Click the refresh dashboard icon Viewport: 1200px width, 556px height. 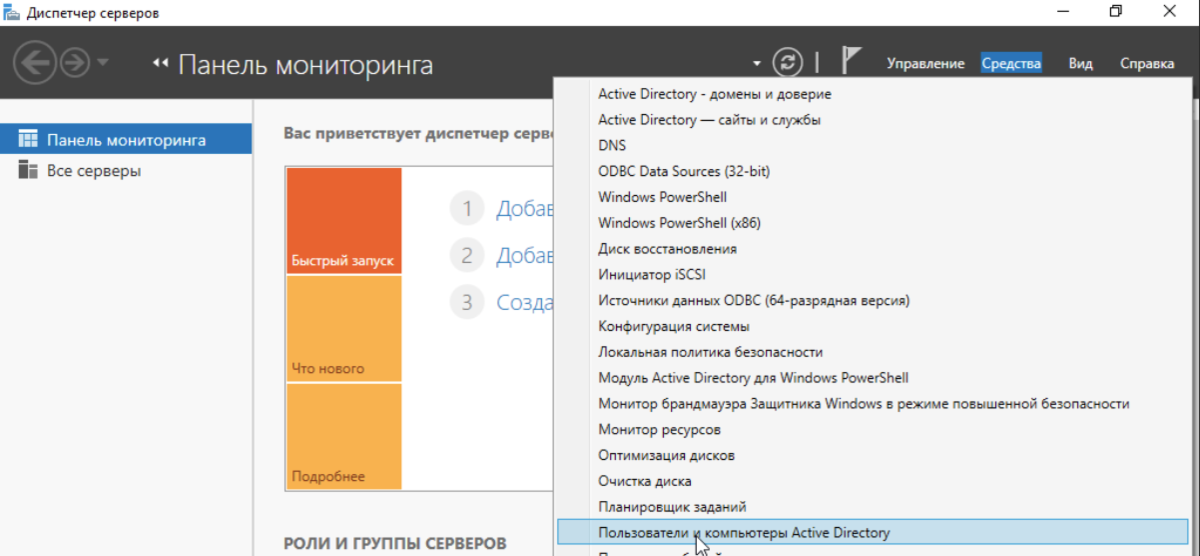click(x=789, y=63)
